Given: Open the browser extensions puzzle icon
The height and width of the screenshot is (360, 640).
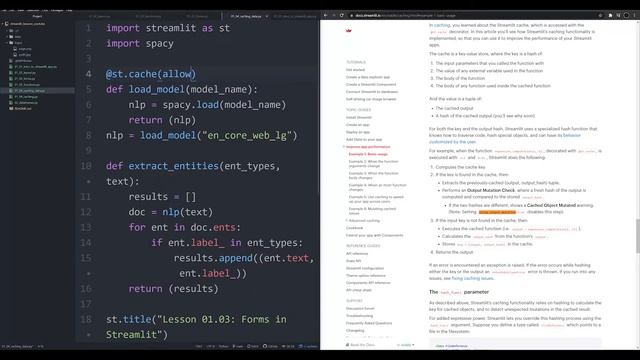Looking at the screenshot, I should tap(611, 16).
